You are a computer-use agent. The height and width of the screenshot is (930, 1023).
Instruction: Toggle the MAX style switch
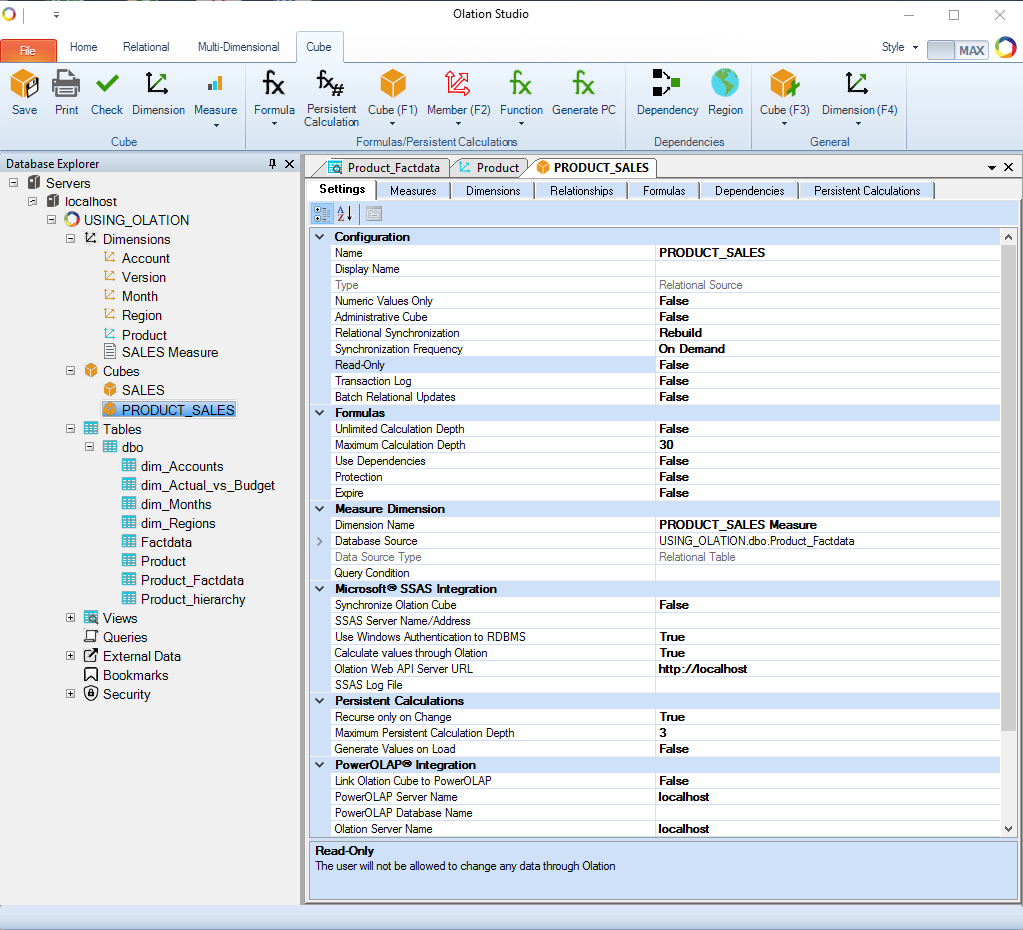pyautogui.click(x=956, y=49)
